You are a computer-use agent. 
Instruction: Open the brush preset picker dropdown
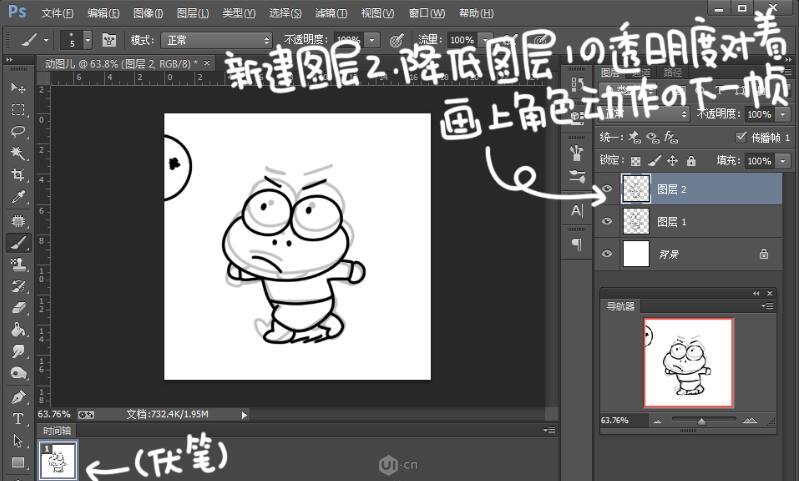coord(88,40)
